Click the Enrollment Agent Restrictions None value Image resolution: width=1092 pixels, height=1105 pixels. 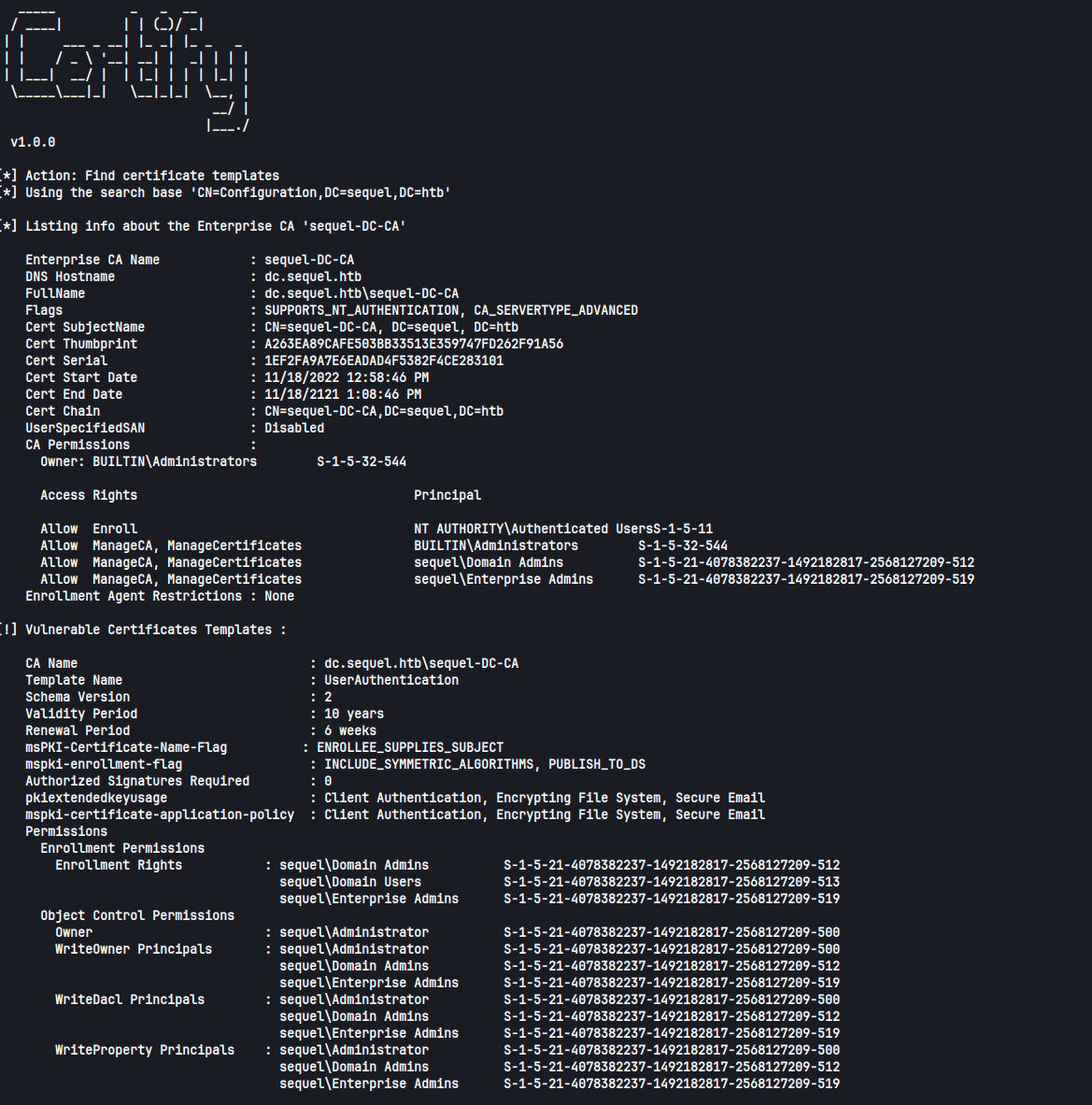(278, 596)
